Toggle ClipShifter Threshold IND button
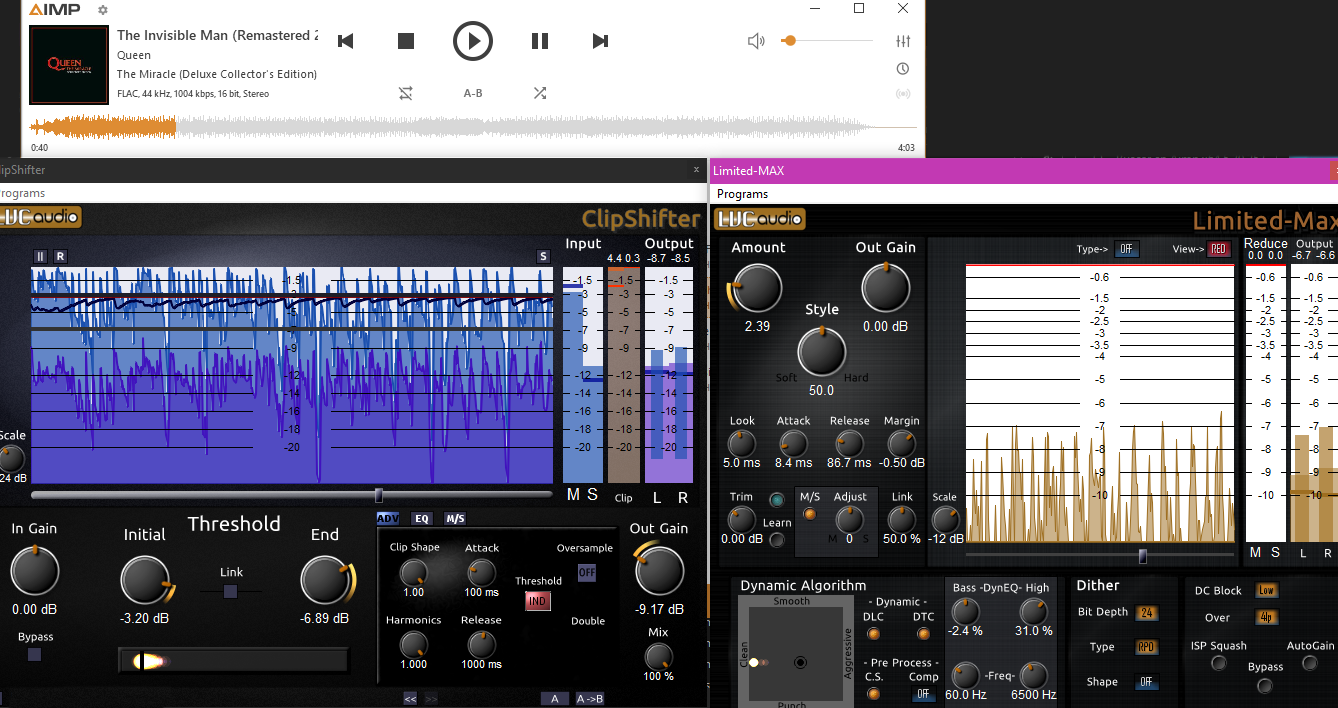The image size is (1338, 708). click(538, 601)
